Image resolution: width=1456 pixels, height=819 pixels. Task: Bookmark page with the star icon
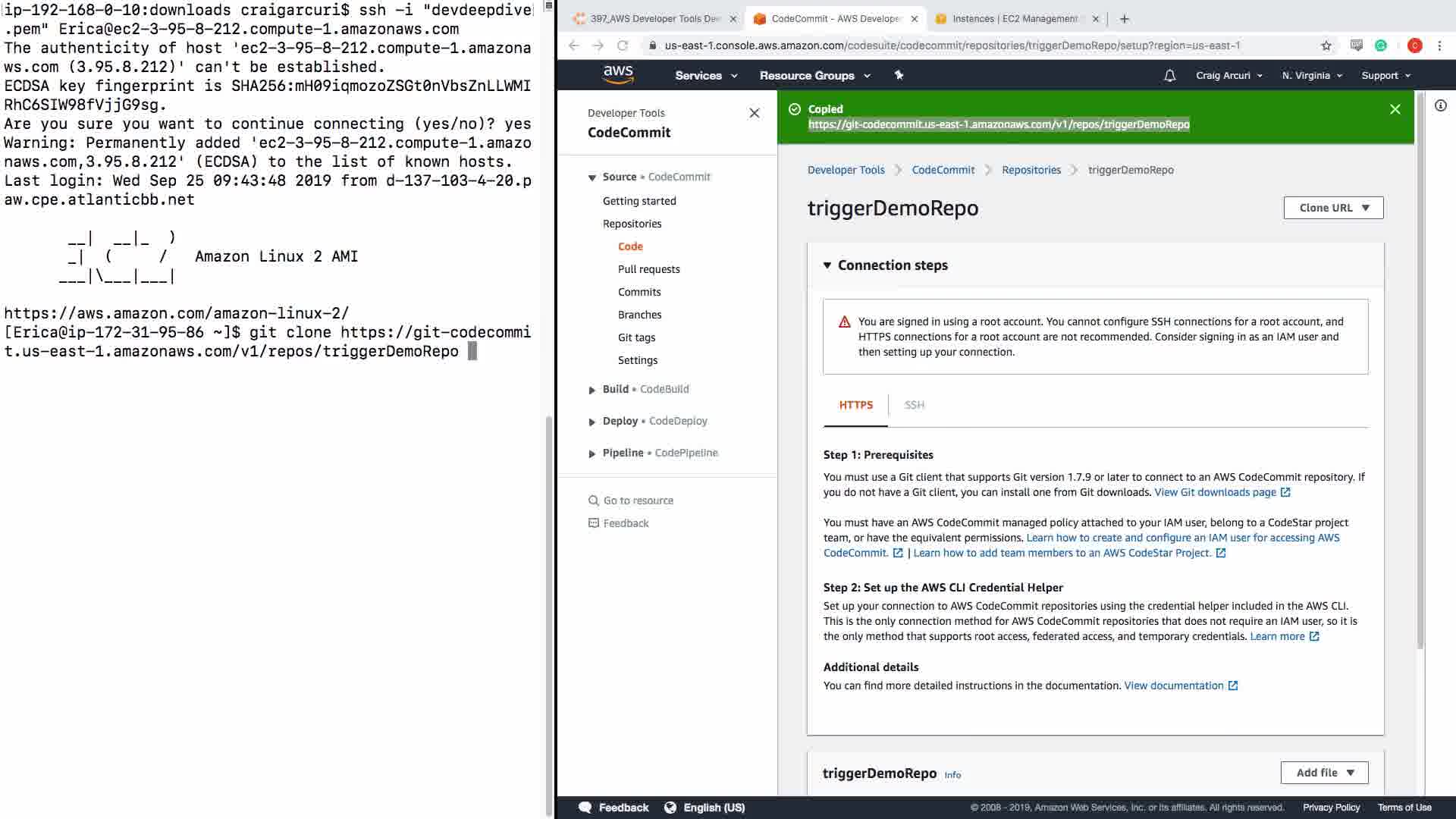(x=1326, y=45)
